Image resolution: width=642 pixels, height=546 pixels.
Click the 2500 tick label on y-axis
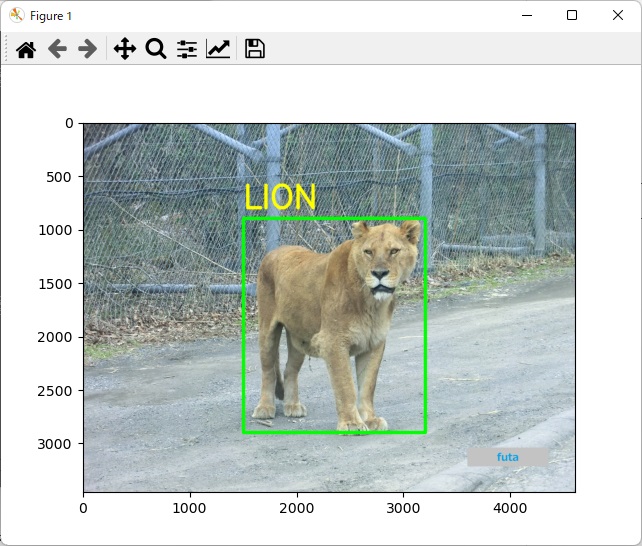click(56, 390)
